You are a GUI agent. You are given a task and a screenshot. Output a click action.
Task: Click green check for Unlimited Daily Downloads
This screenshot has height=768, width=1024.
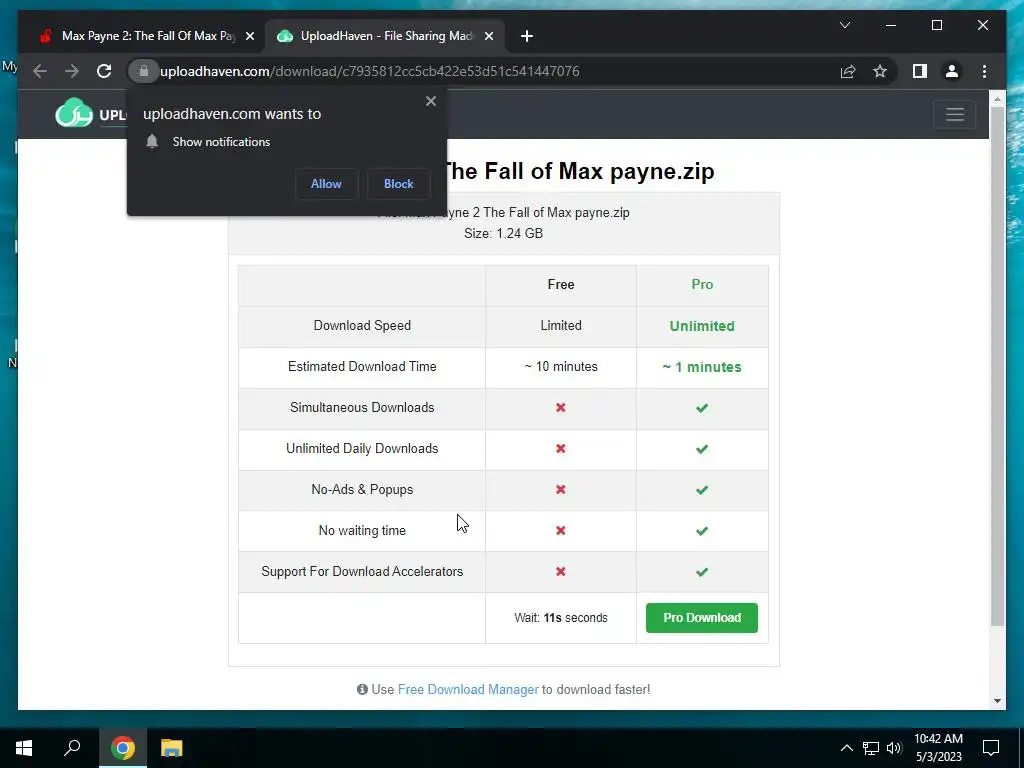(x=702, y=449)
